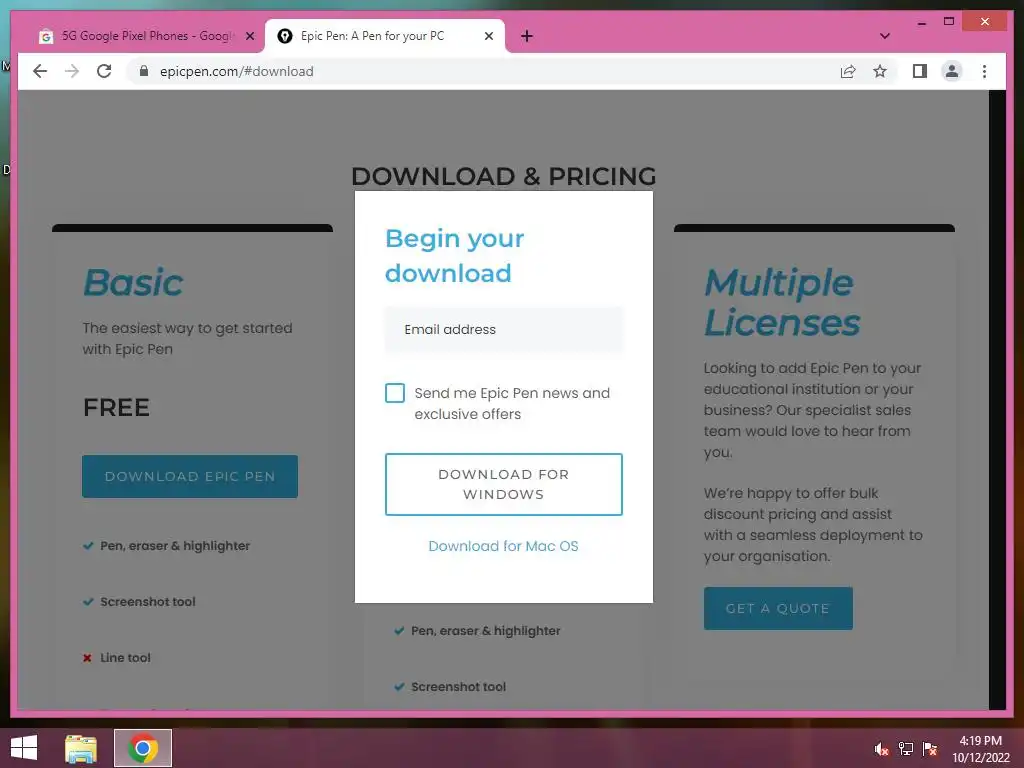Image resolution: width=1024 pixels, height=768 pixels.
Task: Open the Chrome side panel icon
Action: coord(920,71)
